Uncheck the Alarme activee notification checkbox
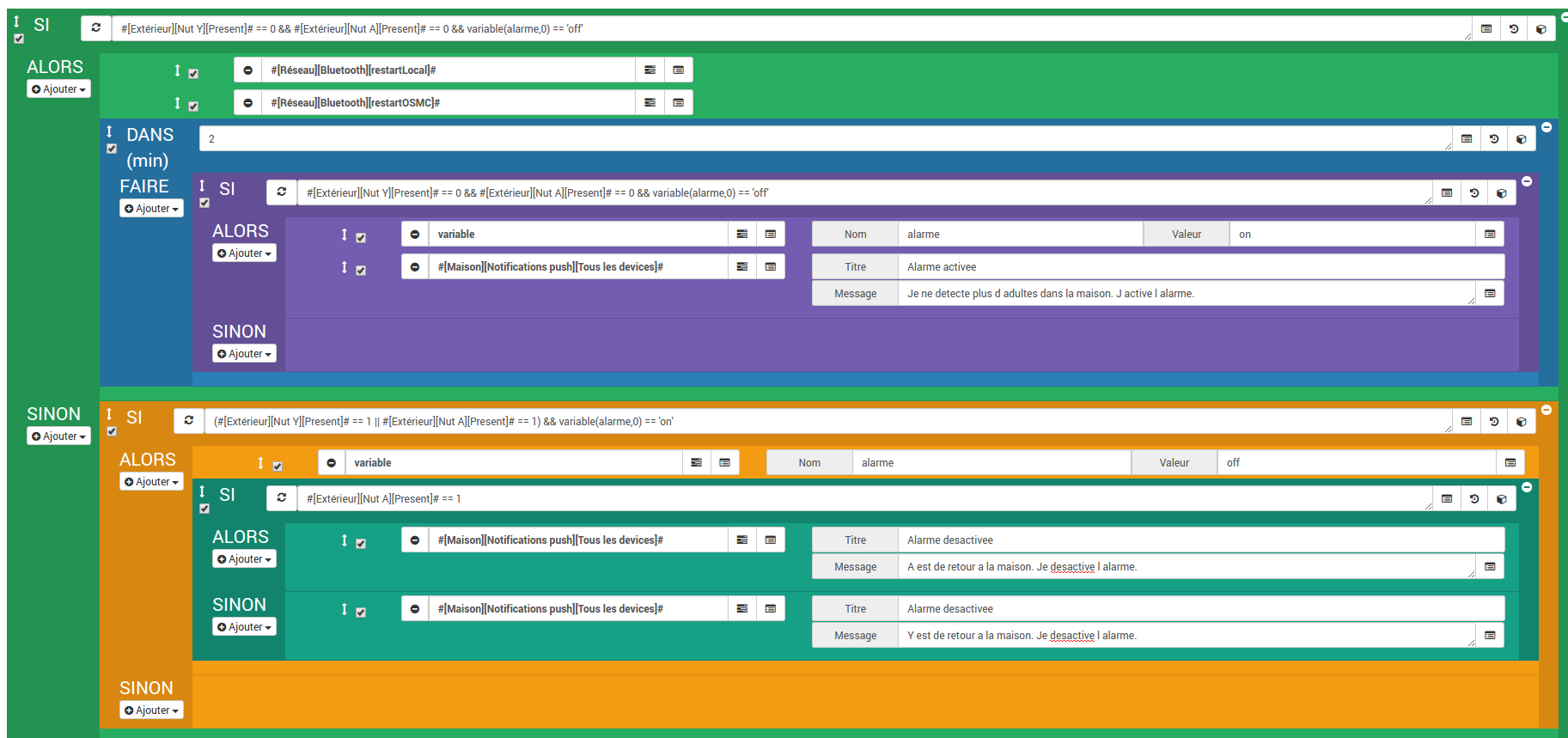The image size is (1568, 738). (x=361, y=271)
